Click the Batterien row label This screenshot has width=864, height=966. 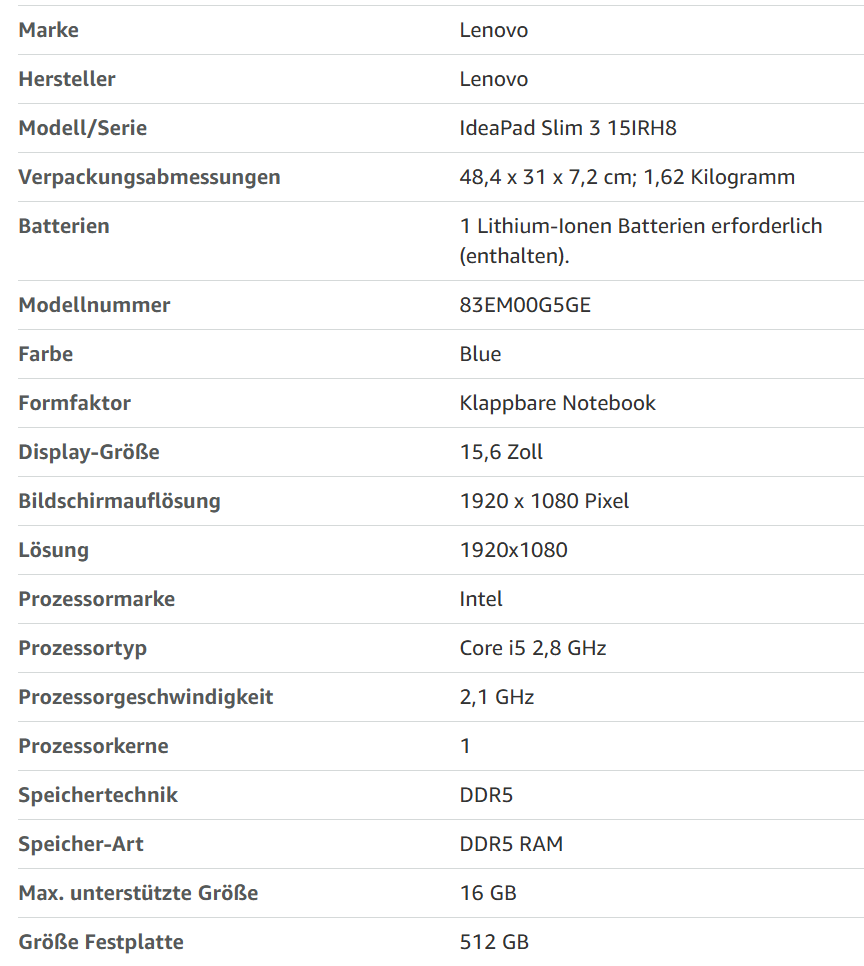coord(64,226)
